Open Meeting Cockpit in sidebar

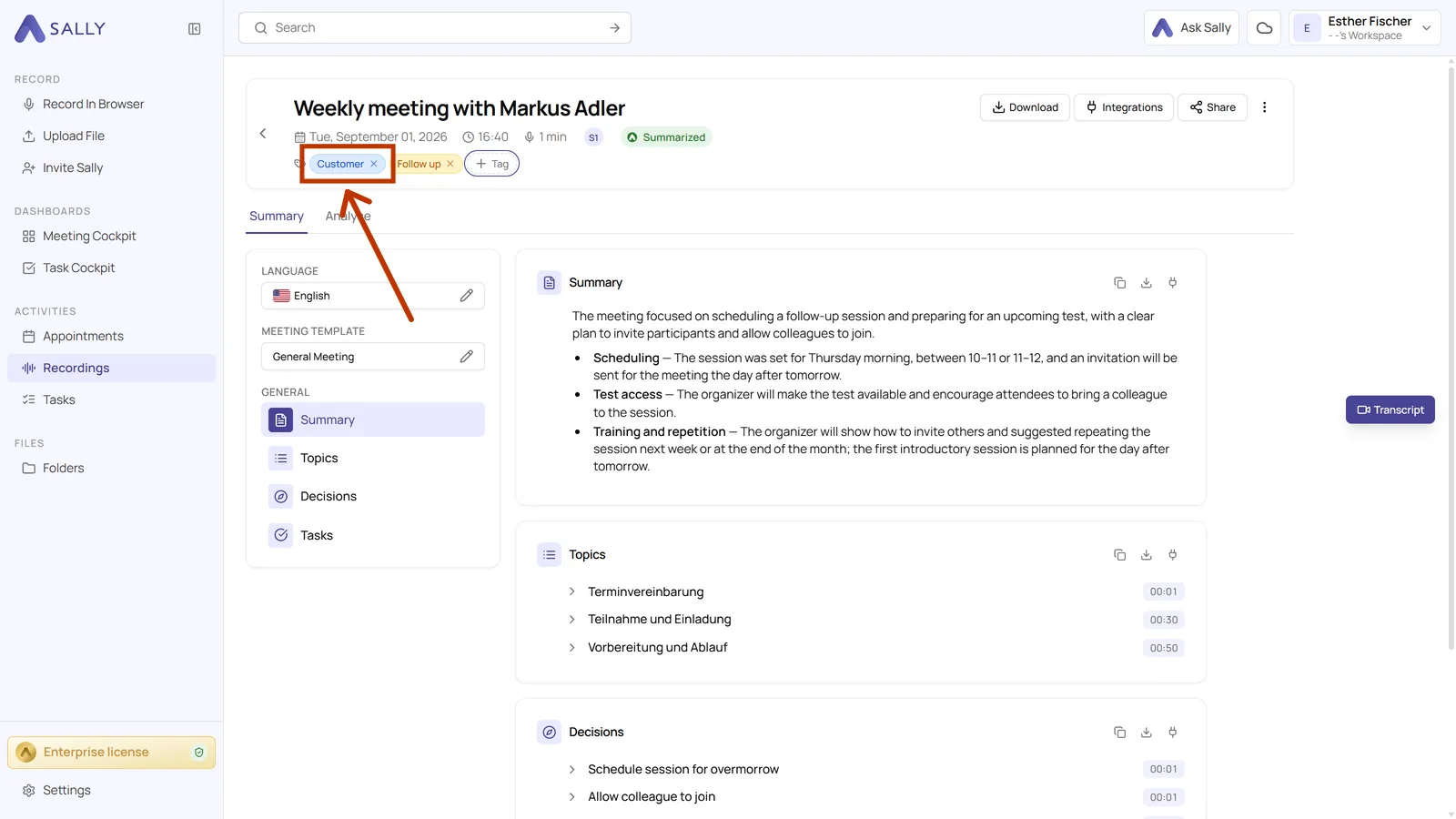click(89, 237)
